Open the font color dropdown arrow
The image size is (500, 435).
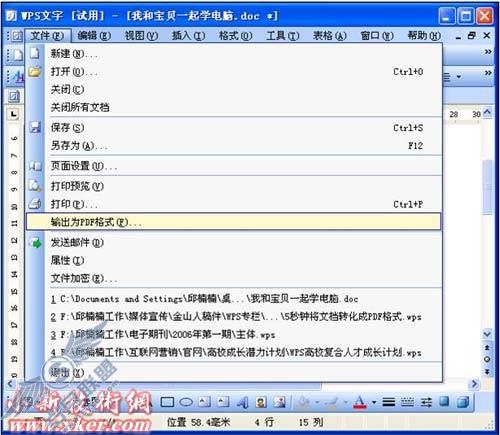(x=374, y=402)
